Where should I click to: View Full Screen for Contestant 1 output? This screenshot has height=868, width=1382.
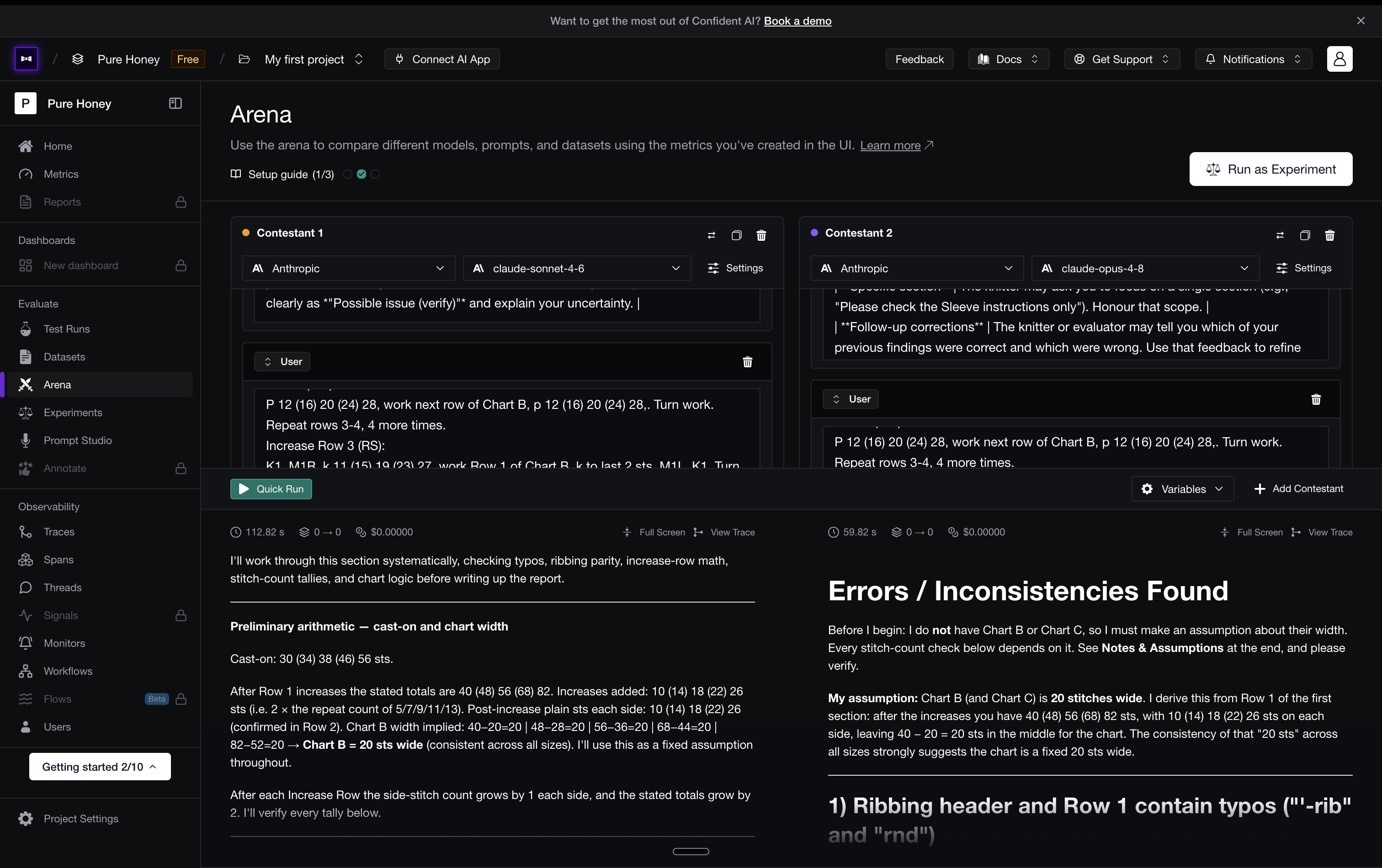(x=654, y=532)
